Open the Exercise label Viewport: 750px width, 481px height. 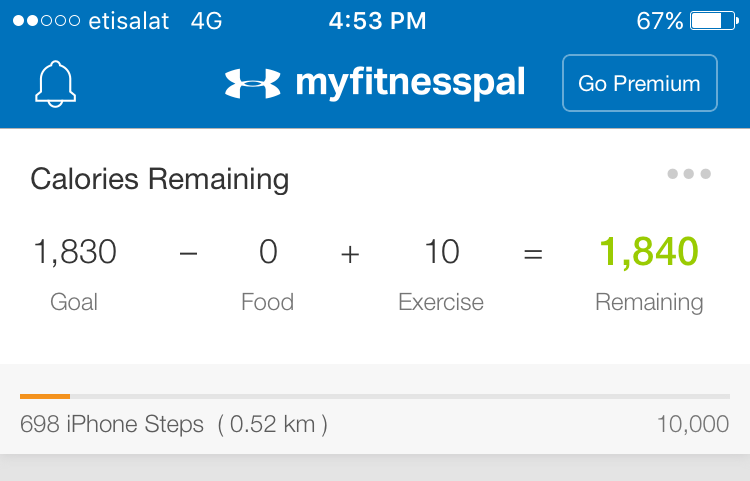(x=441, y=302)
